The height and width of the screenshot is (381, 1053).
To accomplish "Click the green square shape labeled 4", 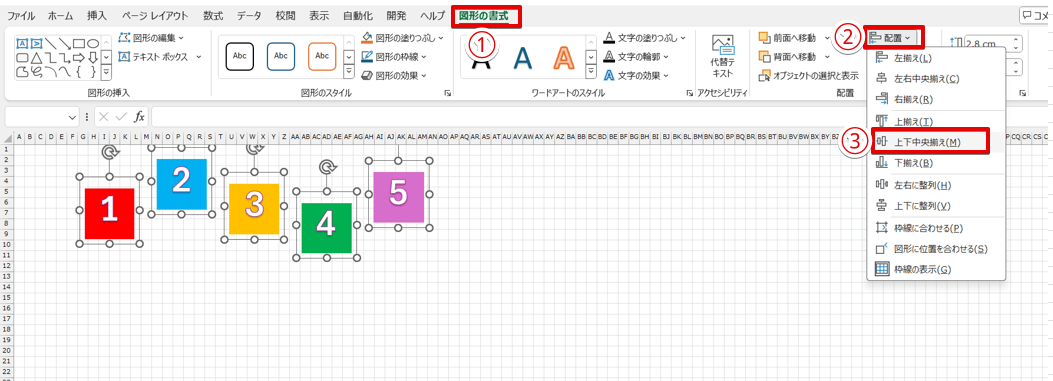I will 326,228.
